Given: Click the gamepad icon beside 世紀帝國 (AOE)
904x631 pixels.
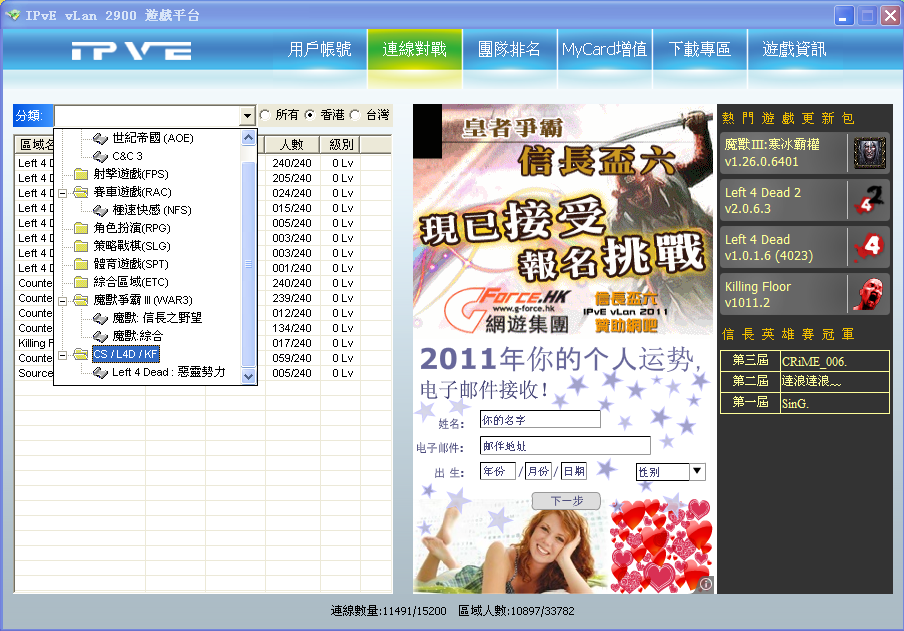Looking at the screenshot, I should pos(100,138).
